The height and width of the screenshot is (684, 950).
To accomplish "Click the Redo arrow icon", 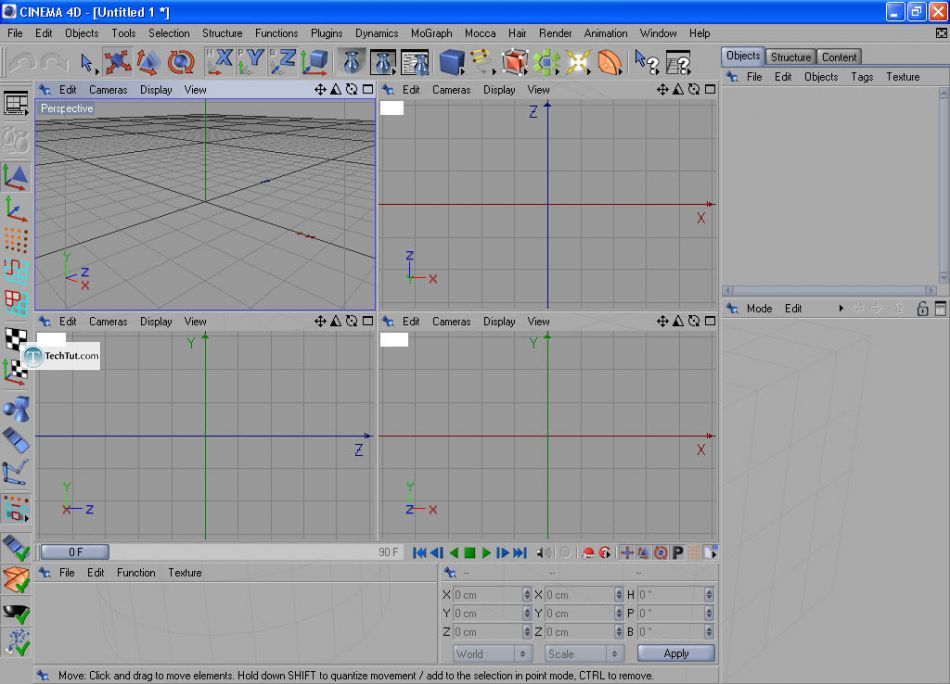I will click(x=55, y=62).
